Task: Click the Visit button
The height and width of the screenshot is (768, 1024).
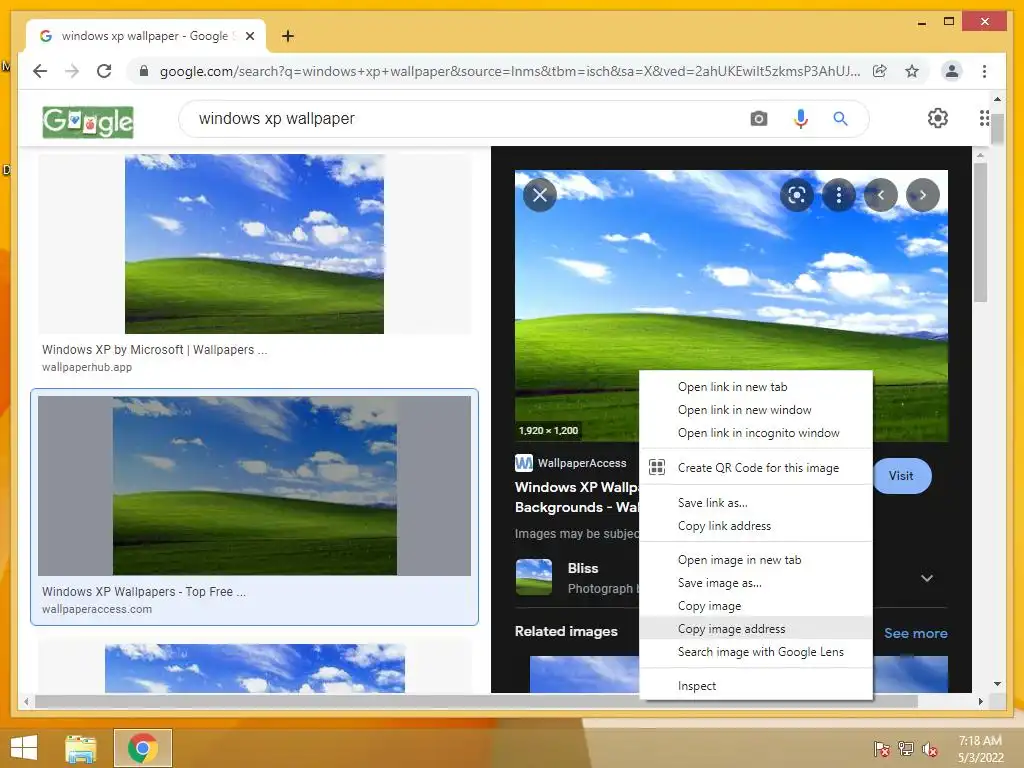Action: pyautogui.click(x=902, y=475)
